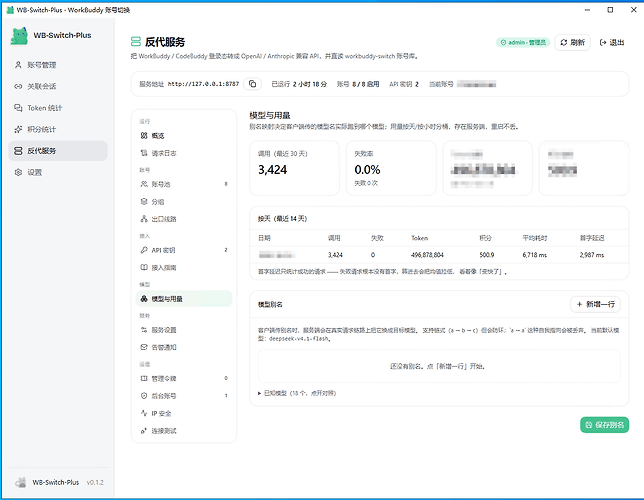Click the service URL http://127.0.0.1:8787
Viewport: 644px width, 500px height.
[203, 84]
